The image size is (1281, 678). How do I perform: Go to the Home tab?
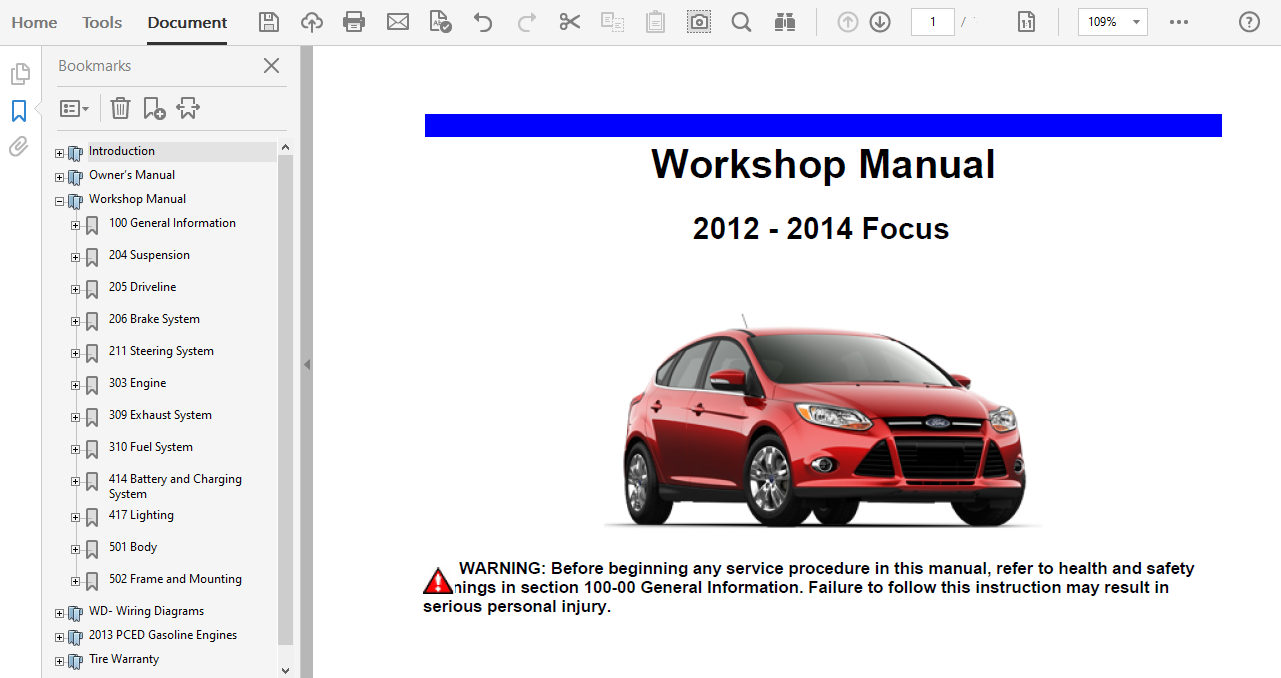click(x=34, y=22)
